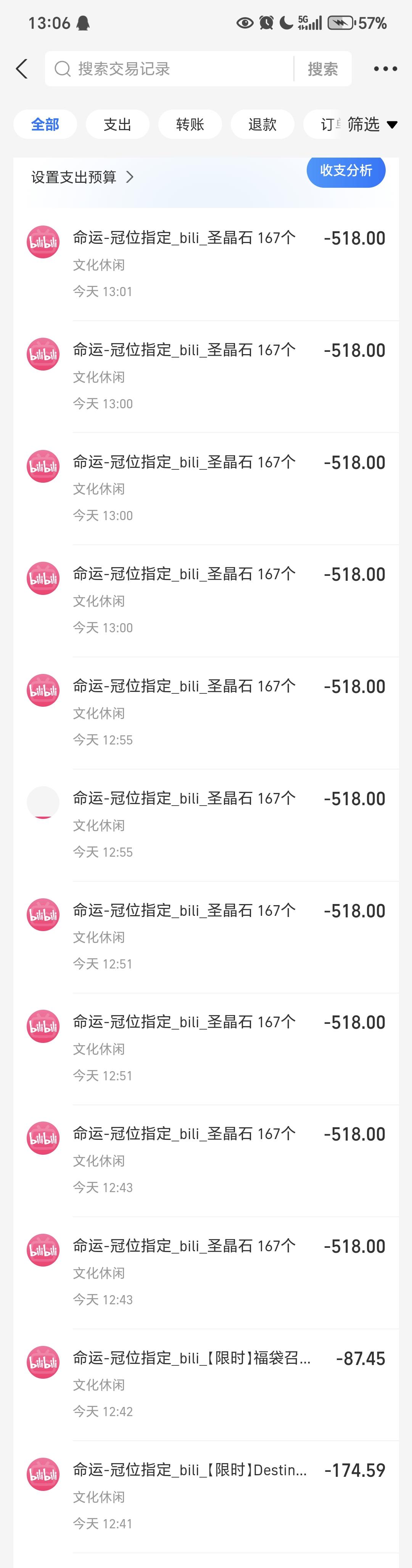This screenshot has width=412, height=1568.
Task: Tap bilibili icon of 13:01 transaction
Action: click(43, 242)
